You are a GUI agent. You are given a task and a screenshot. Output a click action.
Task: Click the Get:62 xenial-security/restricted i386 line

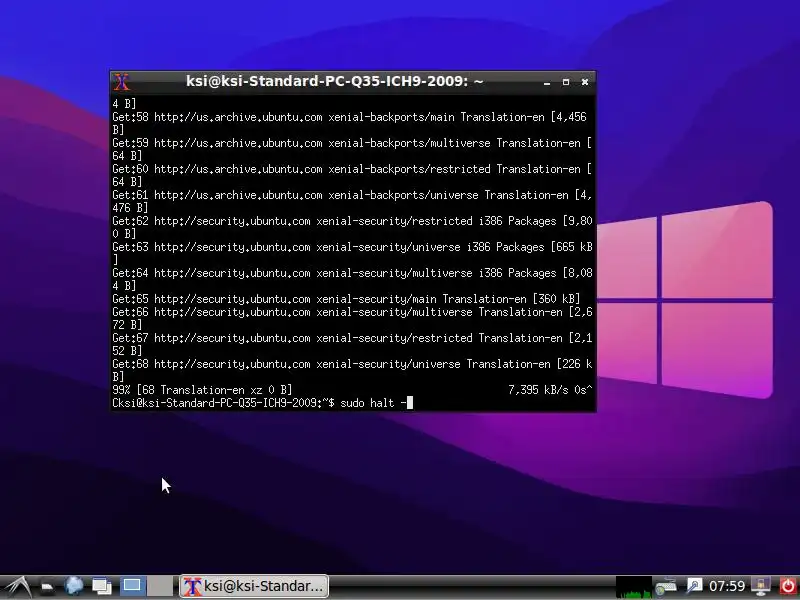pos(352,228)
